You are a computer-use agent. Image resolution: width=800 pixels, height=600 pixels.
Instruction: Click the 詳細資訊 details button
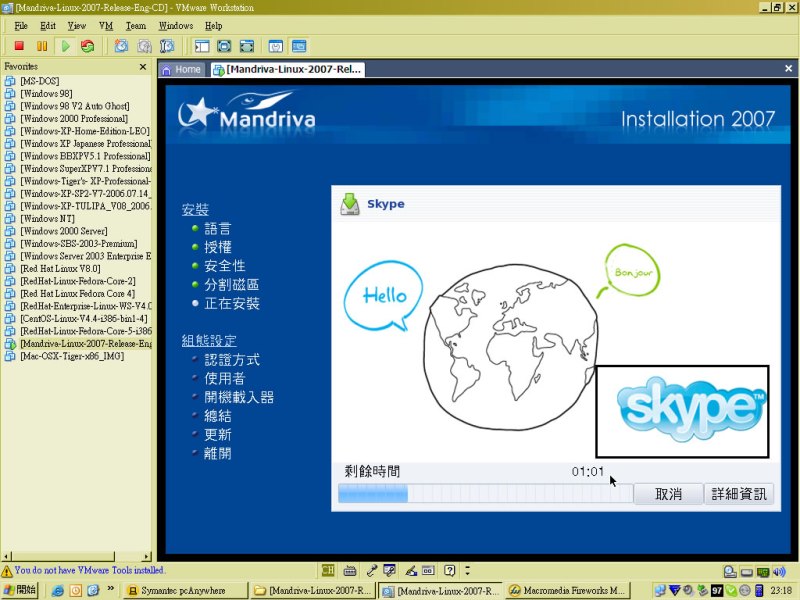coord(739,494)
